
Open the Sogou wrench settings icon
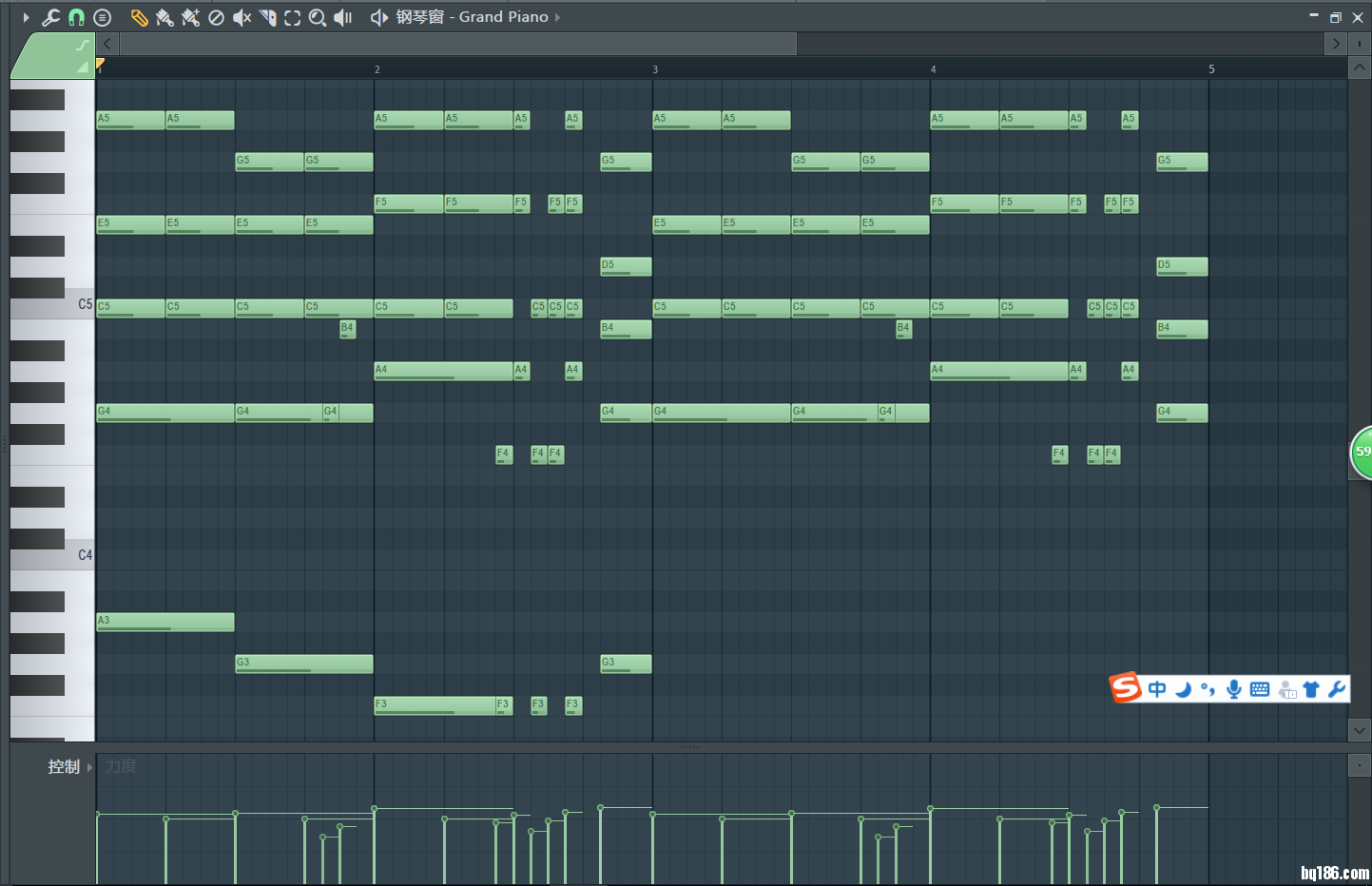pyautogui.click(x=1337, y=689)
